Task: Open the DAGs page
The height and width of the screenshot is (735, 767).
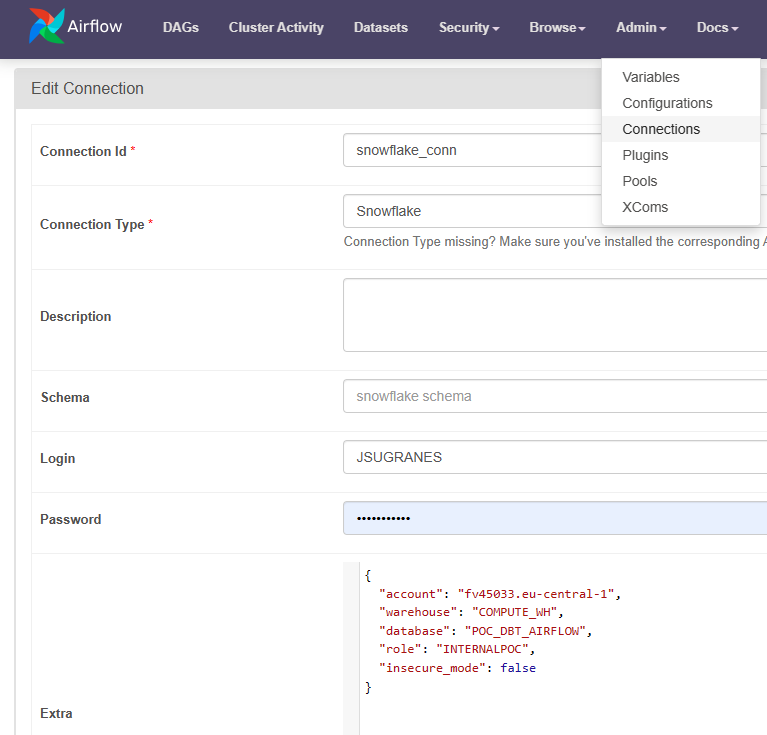Action: [180, 27]
